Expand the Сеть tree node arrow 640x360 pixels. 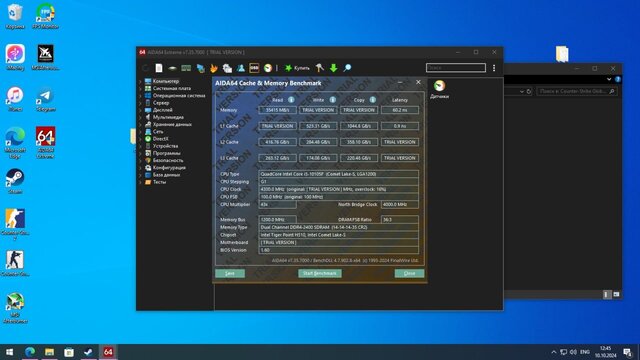point(140,132)
